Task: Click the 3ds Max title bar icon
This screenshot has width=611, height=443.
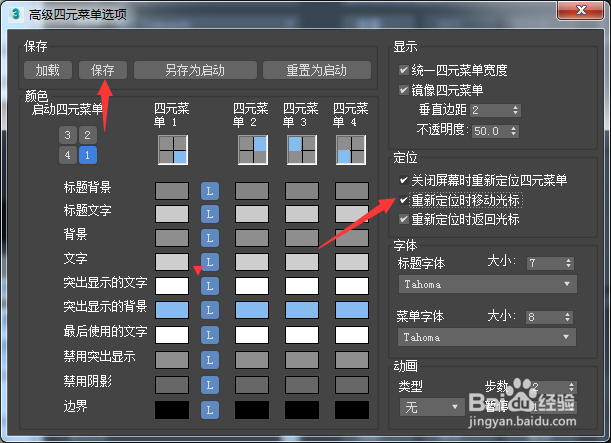Action: pos(16,14)
